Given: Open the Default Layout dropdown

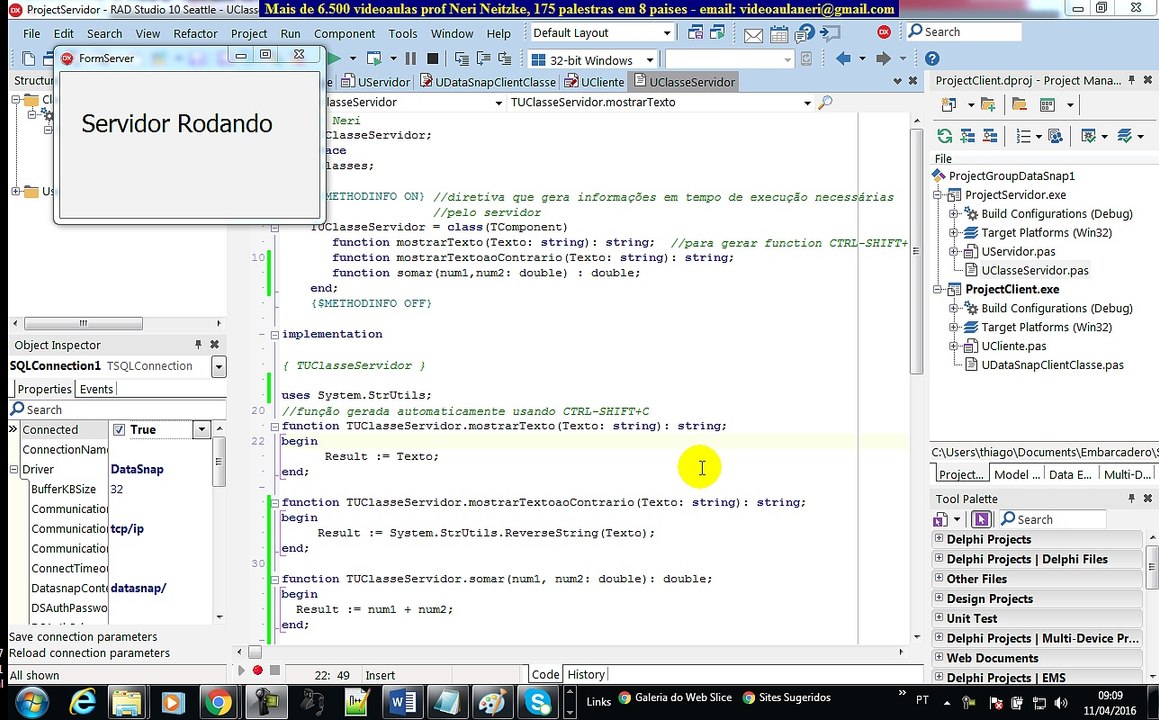Looking at the screenshot, I should pyautogui.click(x=667, y=33).
